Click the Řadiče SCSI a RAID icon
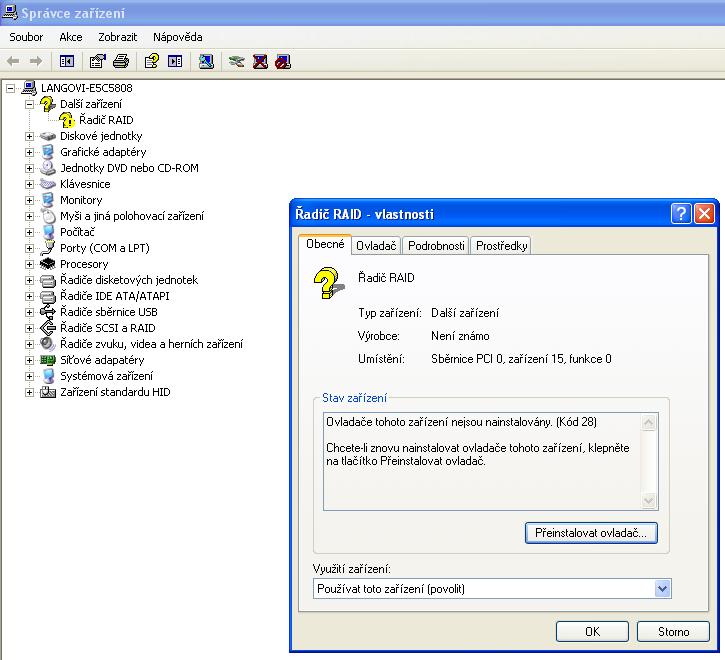 click(48, 328)
